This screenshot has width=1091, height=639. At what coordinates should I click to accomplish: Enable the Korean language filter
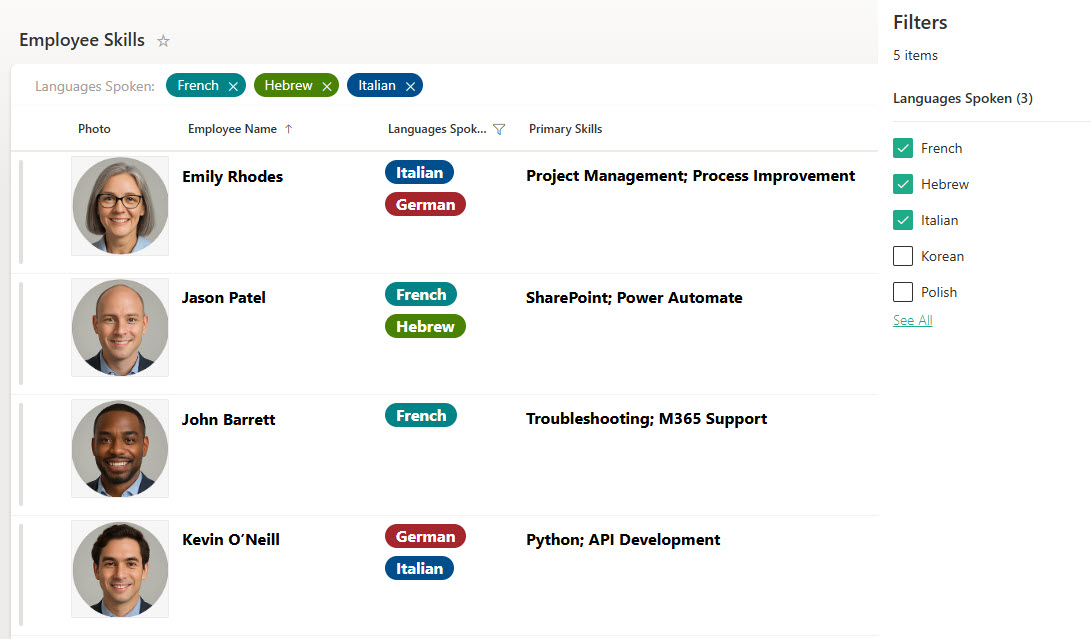[901, 256]
